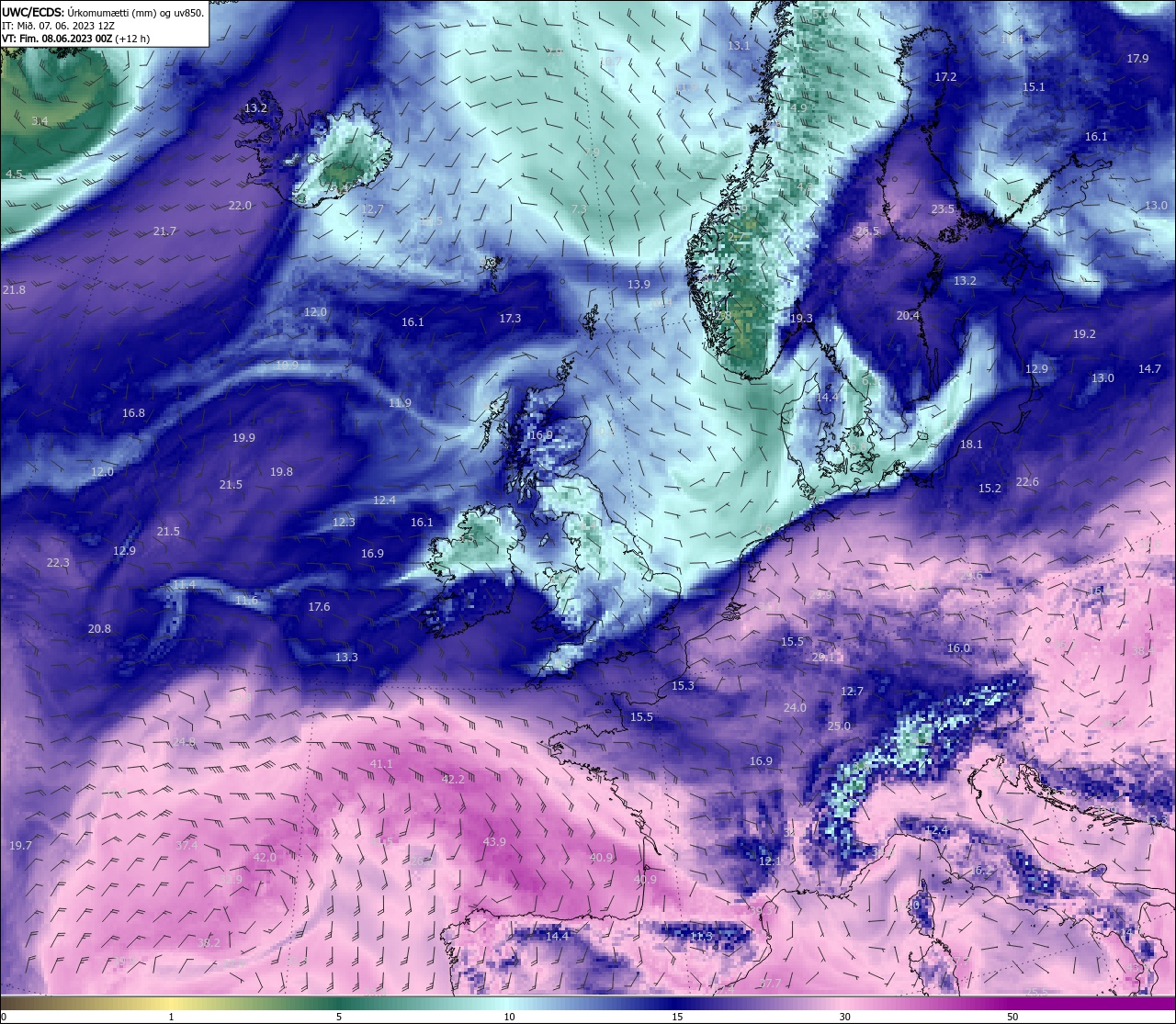Click the map value '22.0'
The image size is (1176, 1024).
[x=240, y=206]
